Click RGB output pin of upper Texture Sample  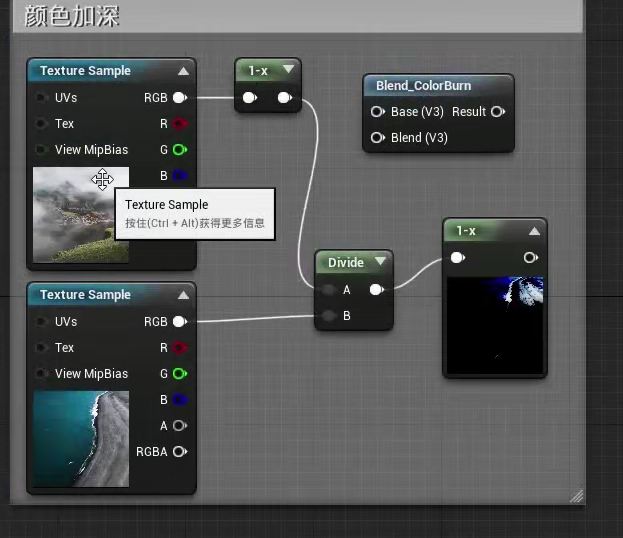[180, 98]
